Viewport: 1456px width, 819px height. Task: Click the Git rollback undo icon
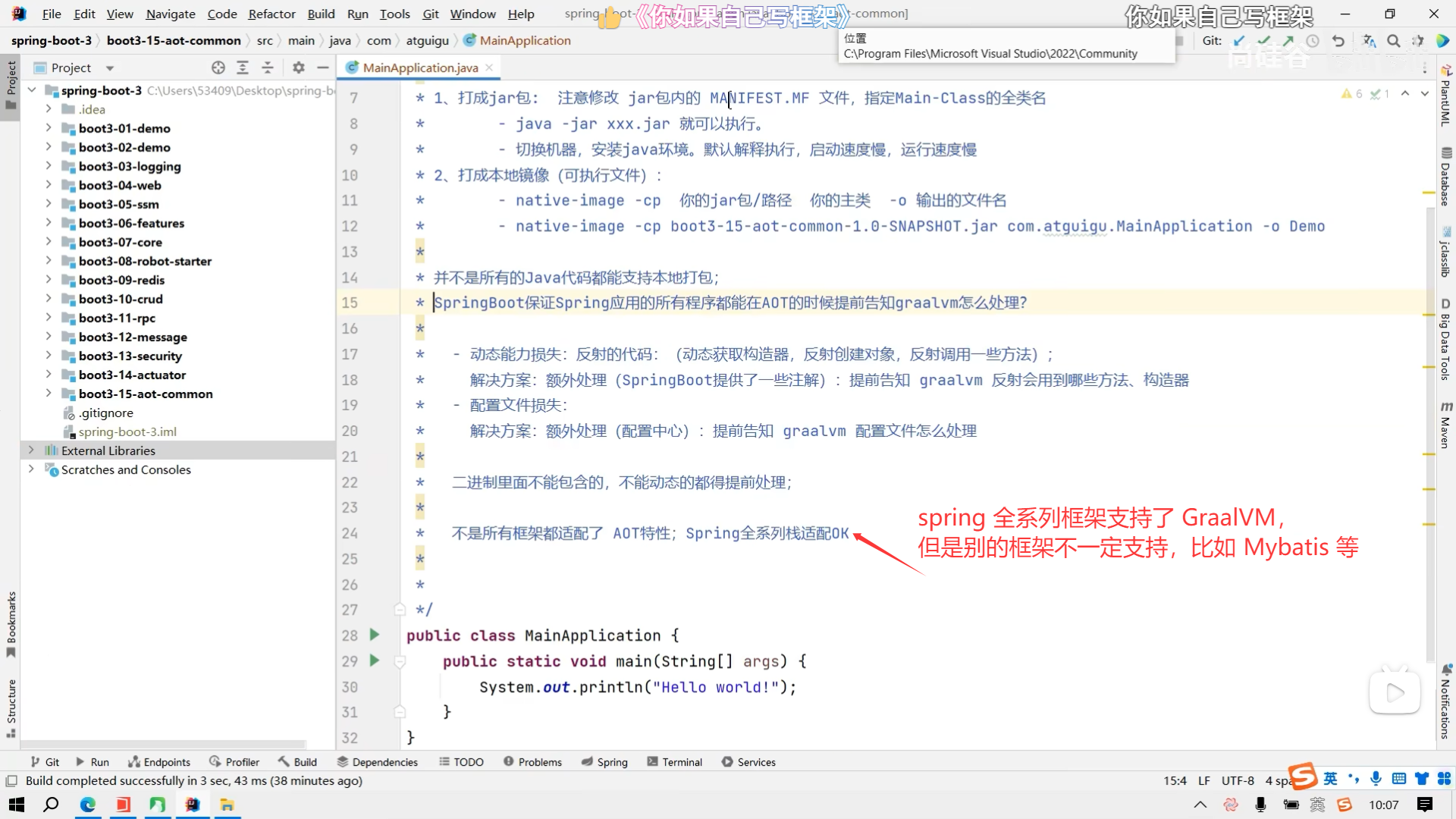[x=1338, y=41]
